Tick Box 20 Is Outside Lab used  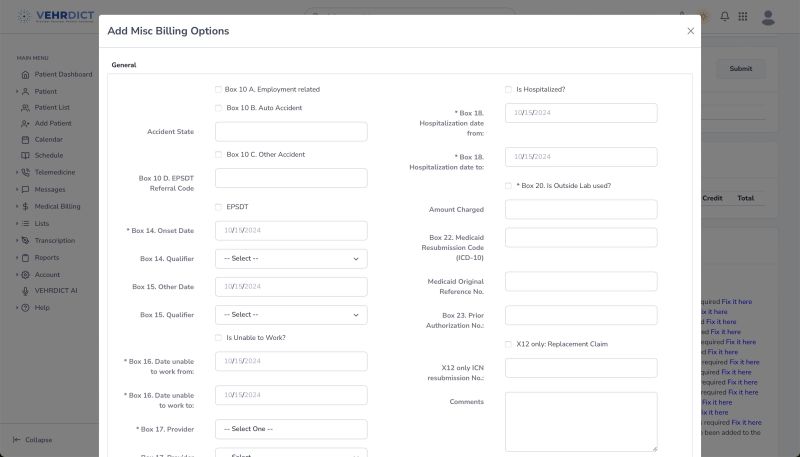pyautogui.click(x=508, y=185)
